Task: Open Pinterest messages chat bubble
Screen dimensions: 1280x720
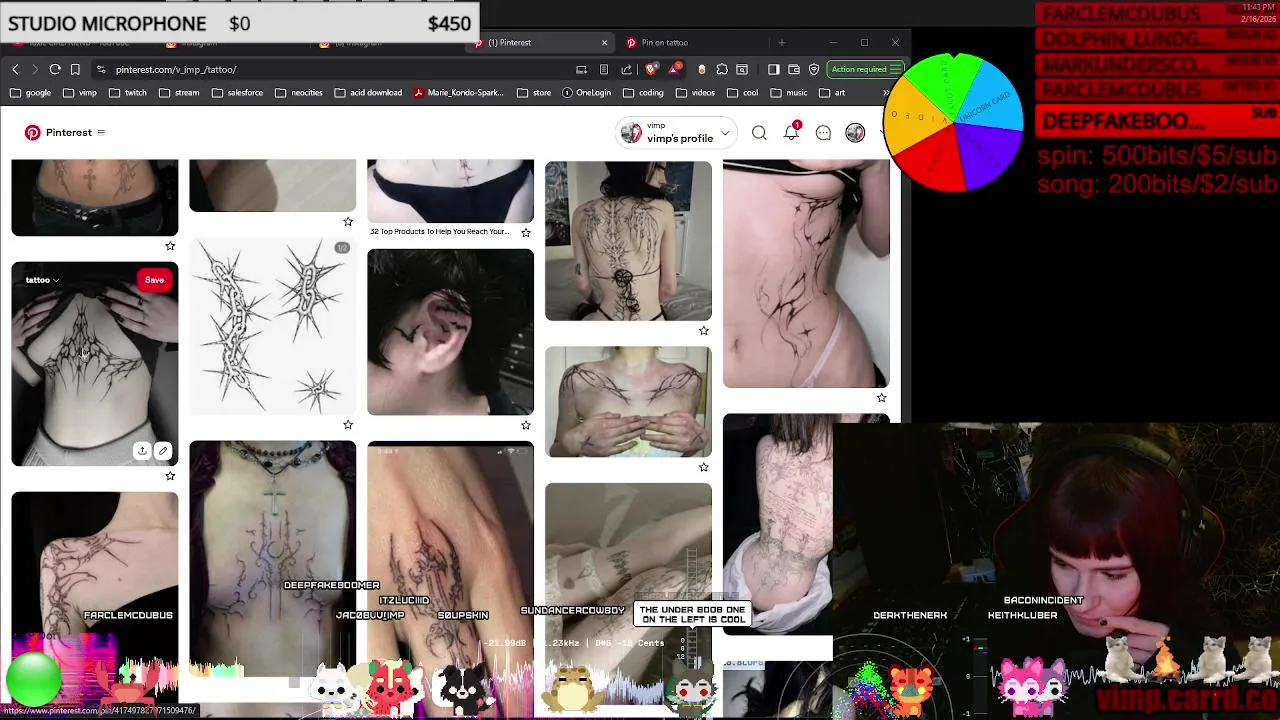Action: pyautogui.click(x=823, y=133)
